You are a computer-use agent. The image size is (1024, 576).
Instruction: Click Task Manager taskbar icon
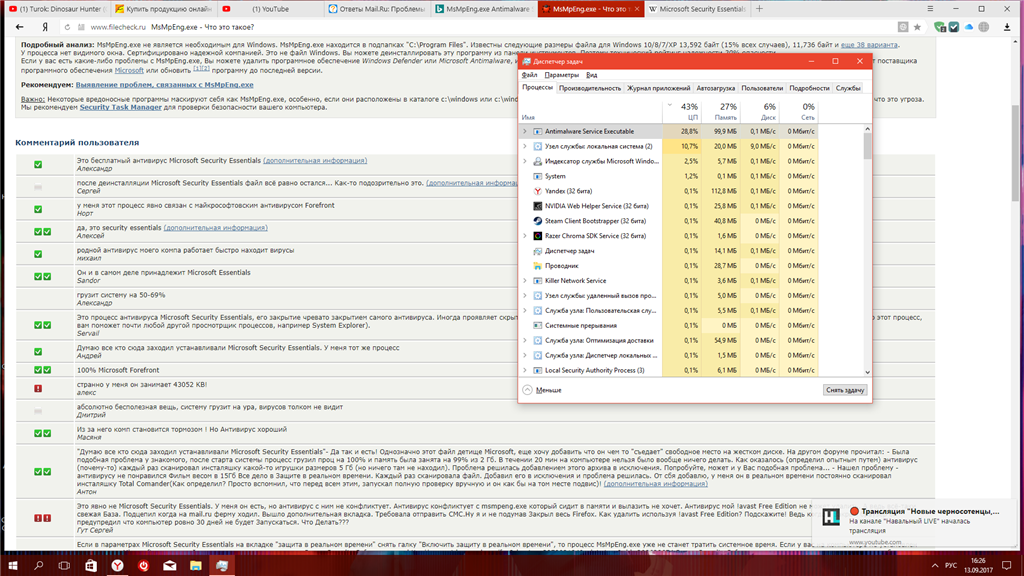pos(222,566)
